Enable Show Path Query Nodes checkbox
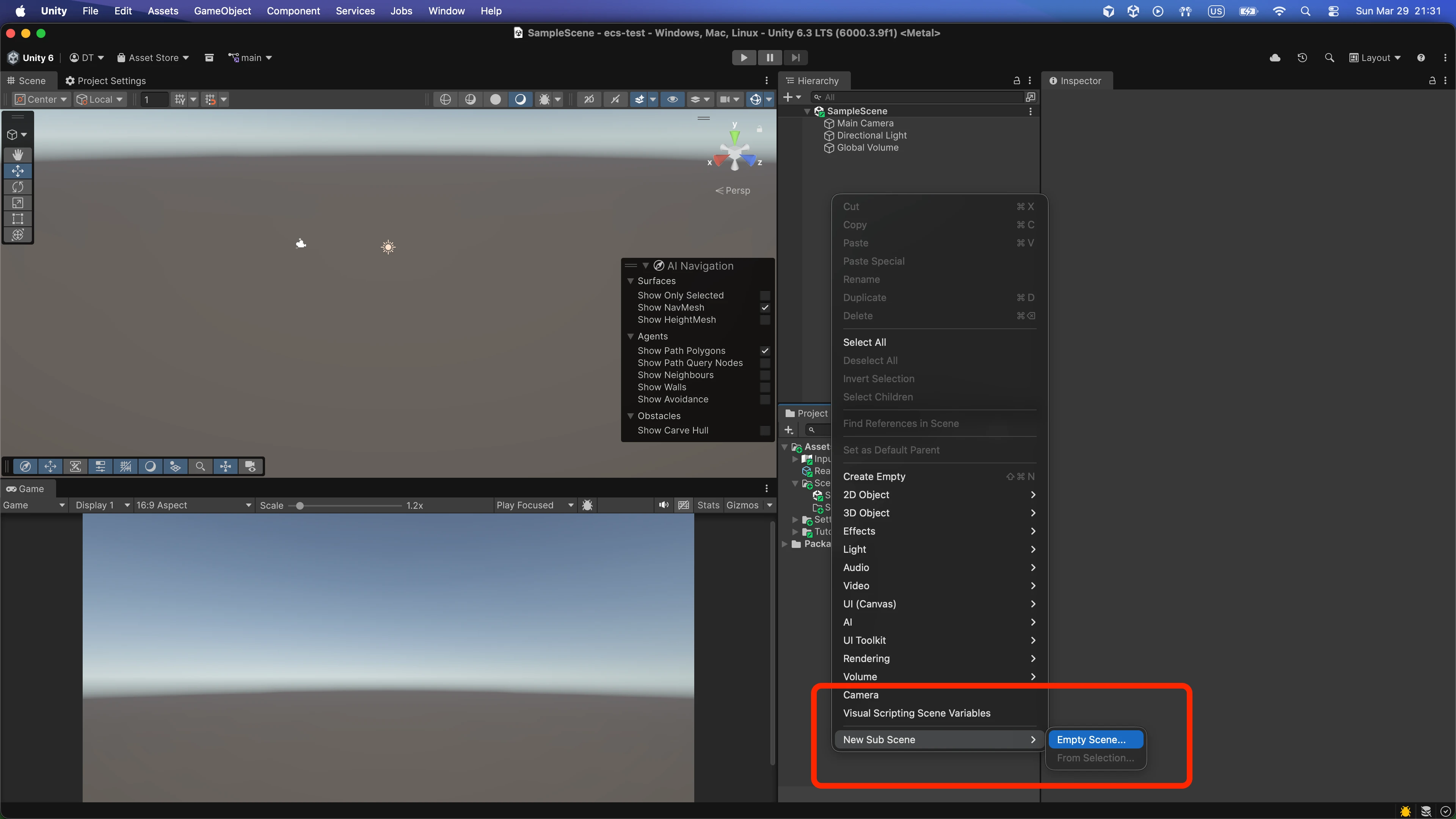This screenshot has height=819, width=1456. pyautogui.click(x=765, y=363)
